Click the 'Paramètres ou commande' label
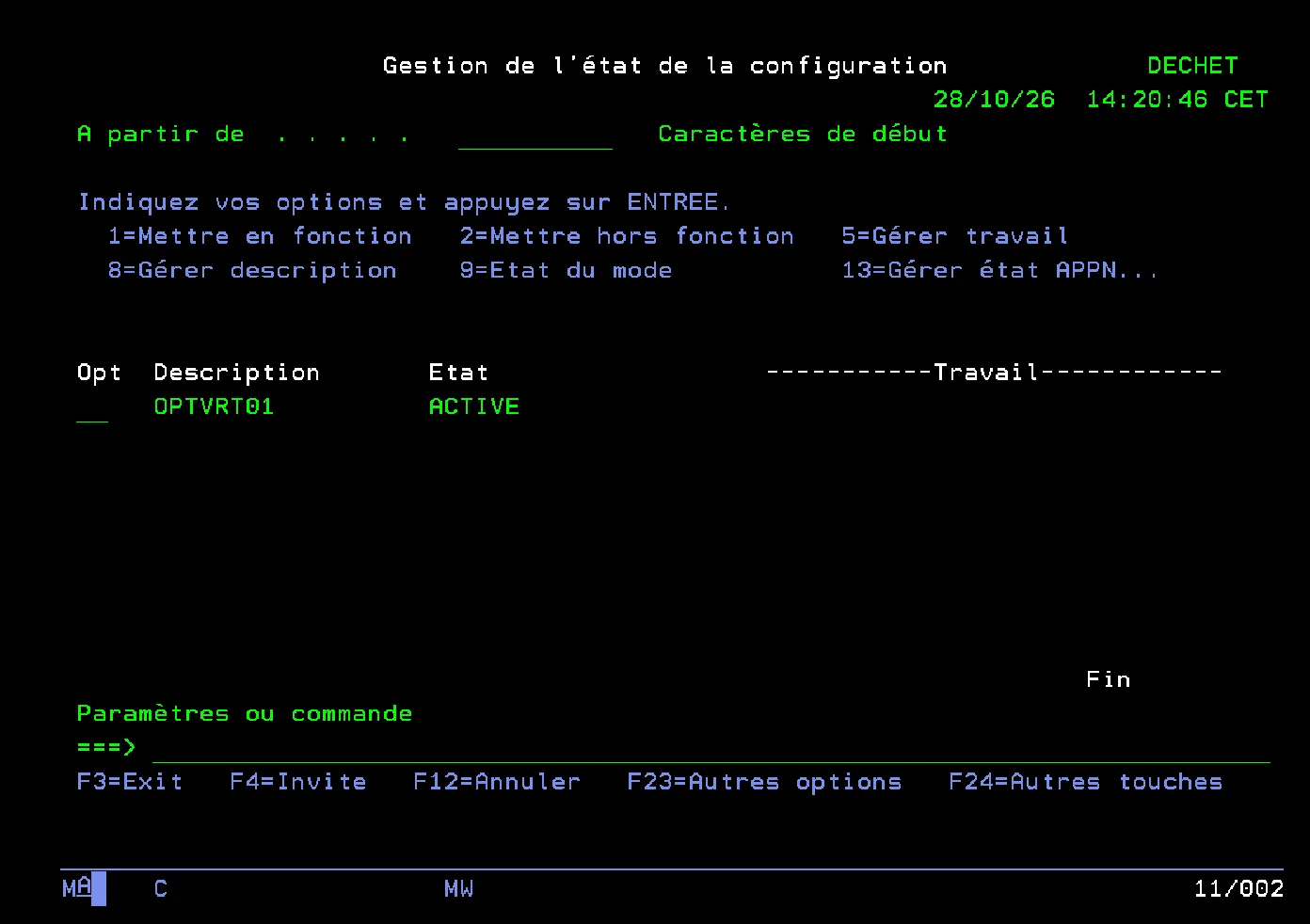 click(x=245, y=714)
